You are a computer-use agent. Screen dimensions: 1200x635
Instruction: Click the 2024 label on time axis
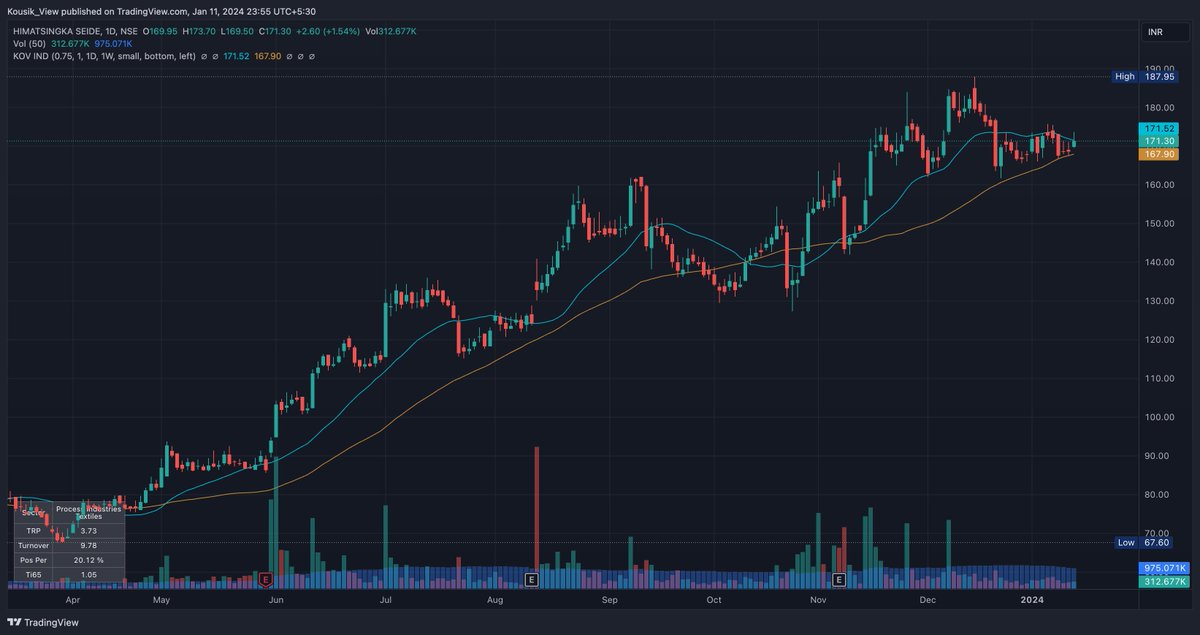1033,601
